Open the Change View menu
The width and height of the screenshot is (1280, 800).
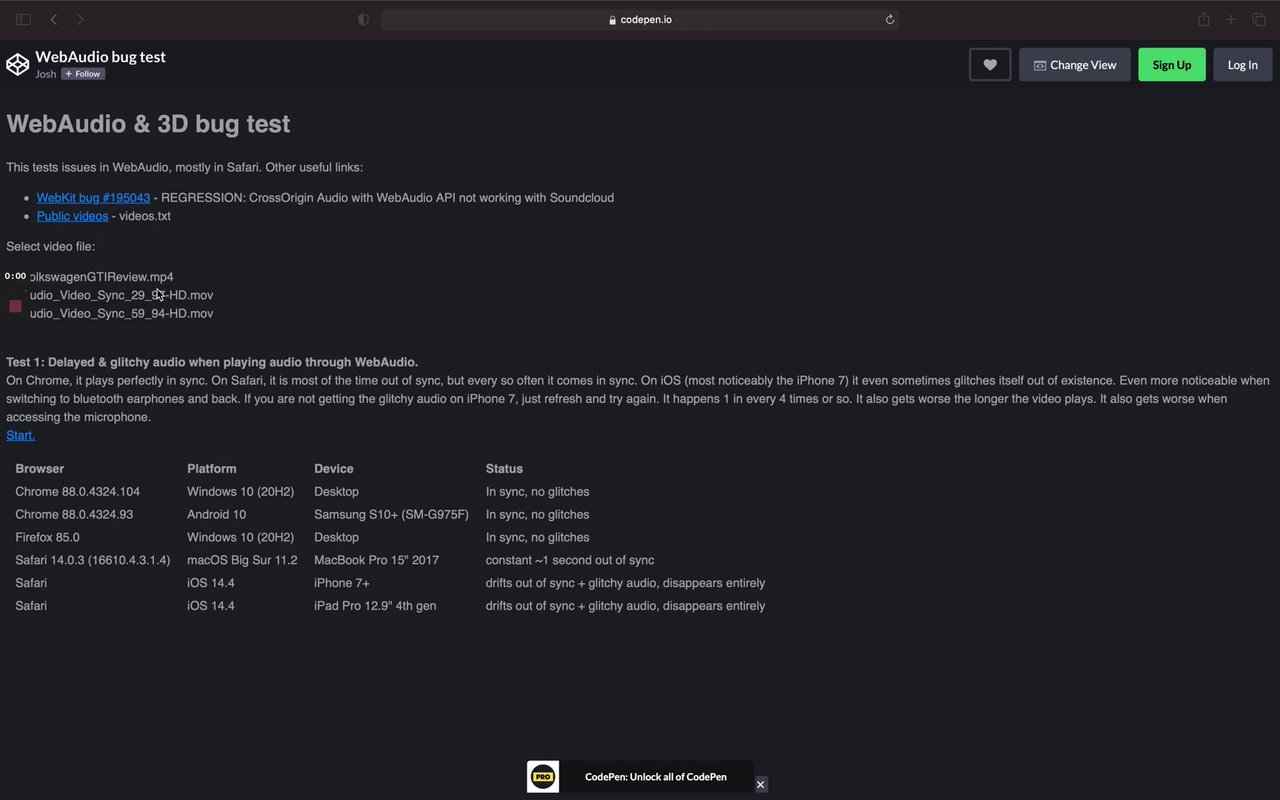click(x=1075, y=65)
